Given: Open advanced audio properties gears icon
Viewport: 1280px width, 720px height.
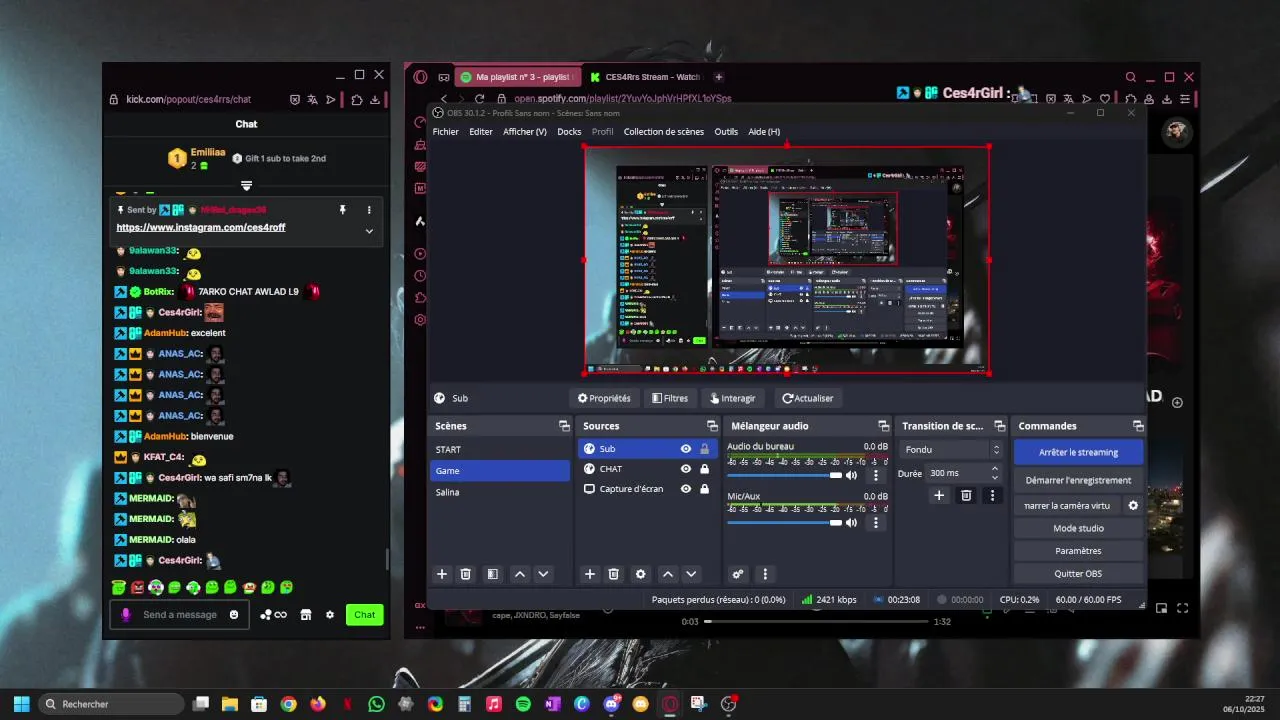Looking at the screenshot, I should [738, 574].
